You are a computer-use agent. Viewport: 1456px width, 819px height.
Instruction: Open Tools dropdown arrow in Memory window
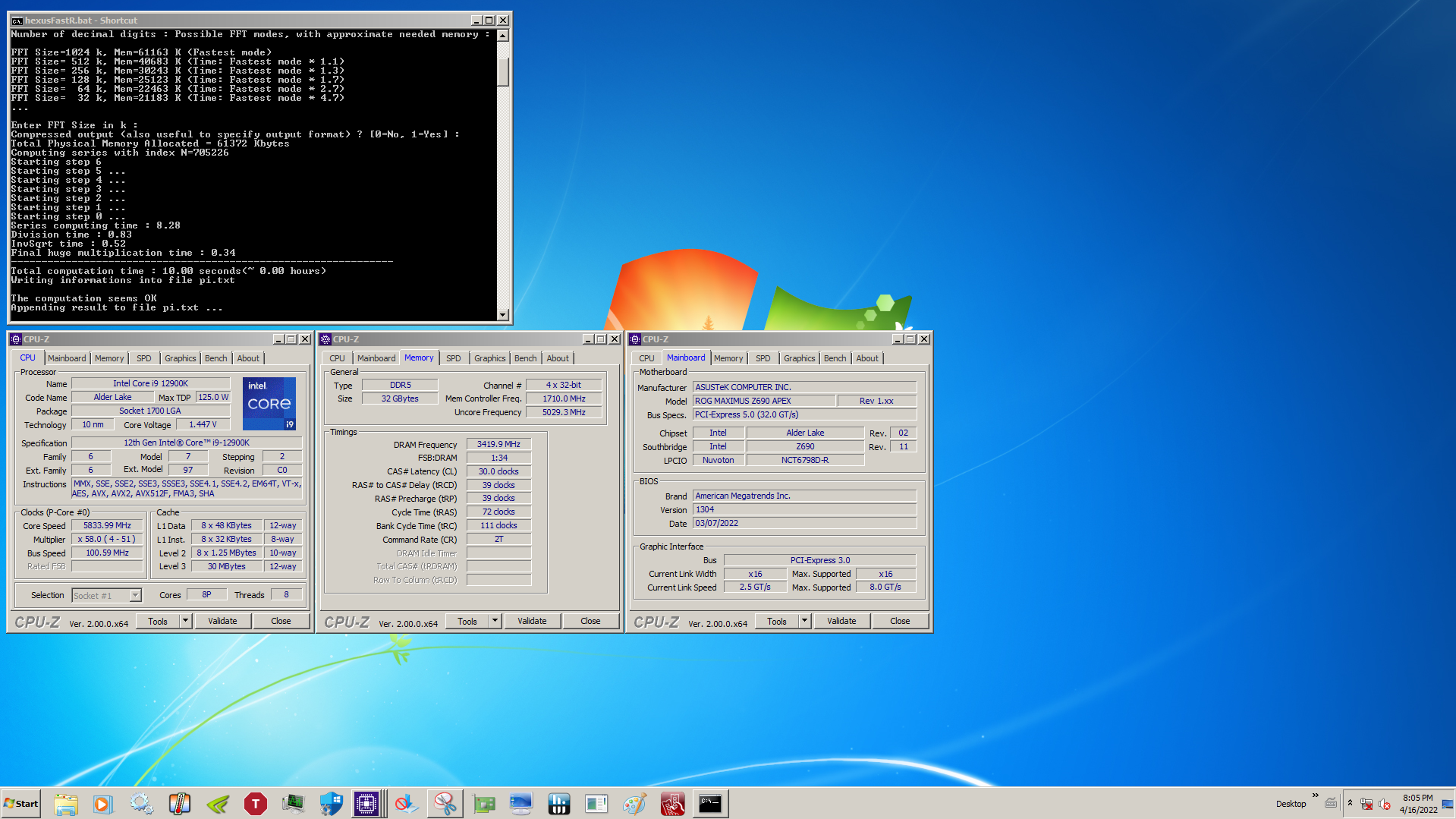(495, 621)
